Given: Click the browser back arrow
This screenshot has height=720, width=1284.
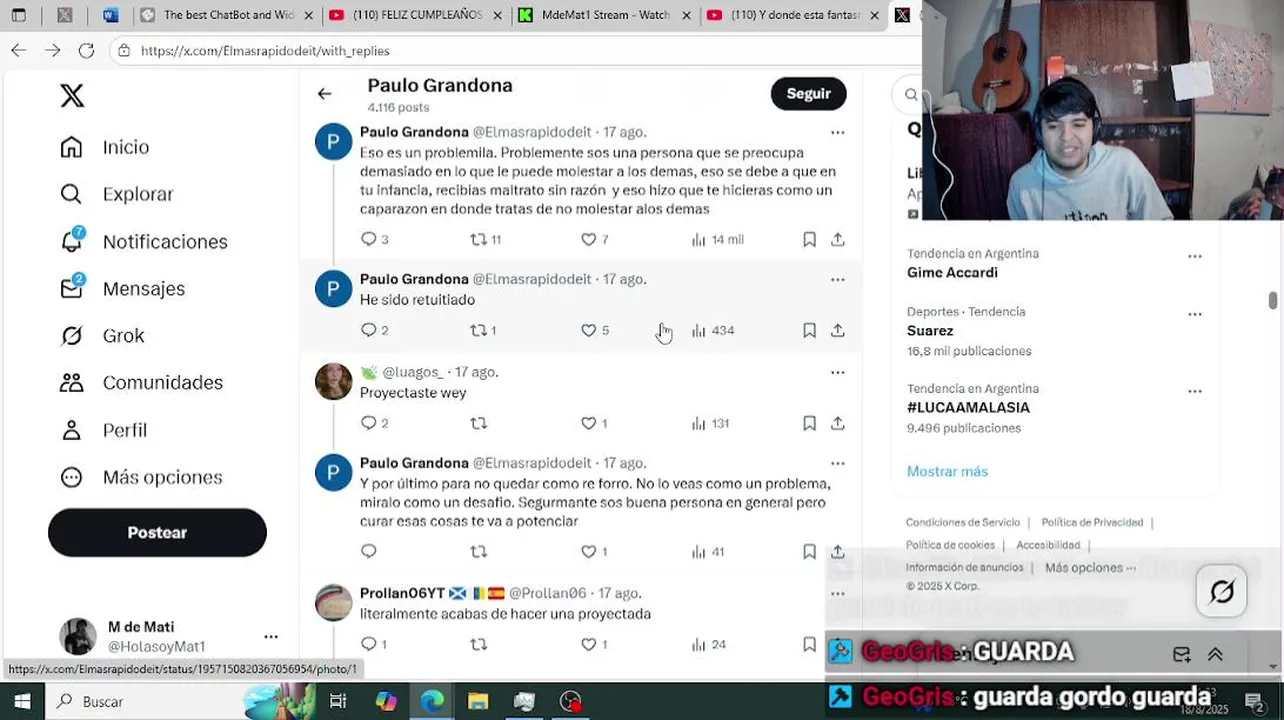Looking at the screenshot, I should [x=19, y=50].
